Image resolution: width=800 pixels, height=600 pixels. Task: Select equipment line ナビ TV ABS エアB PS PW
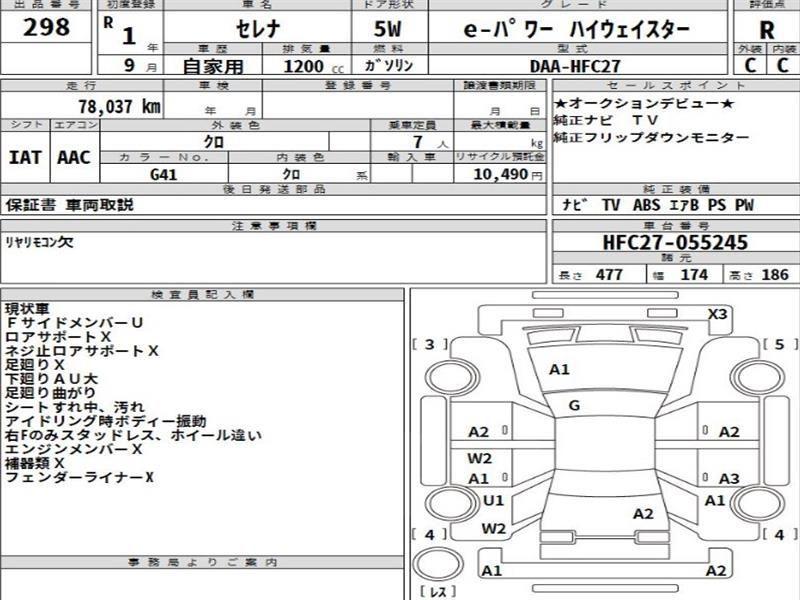[658, 205]
